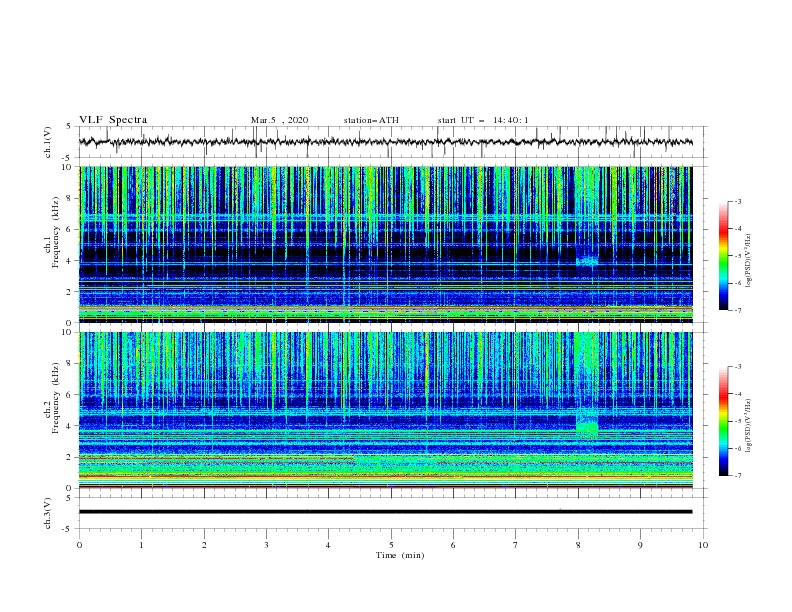
Task: Select the date text 'Mar.5 , 2020'
Action: point(279,120)
